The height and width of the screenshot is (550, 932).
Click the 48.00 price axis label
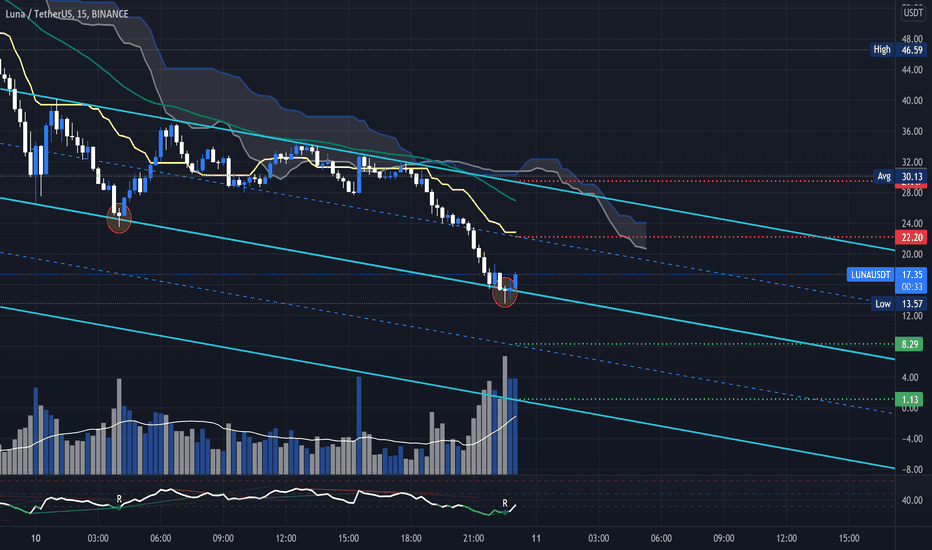click(912, 39)
